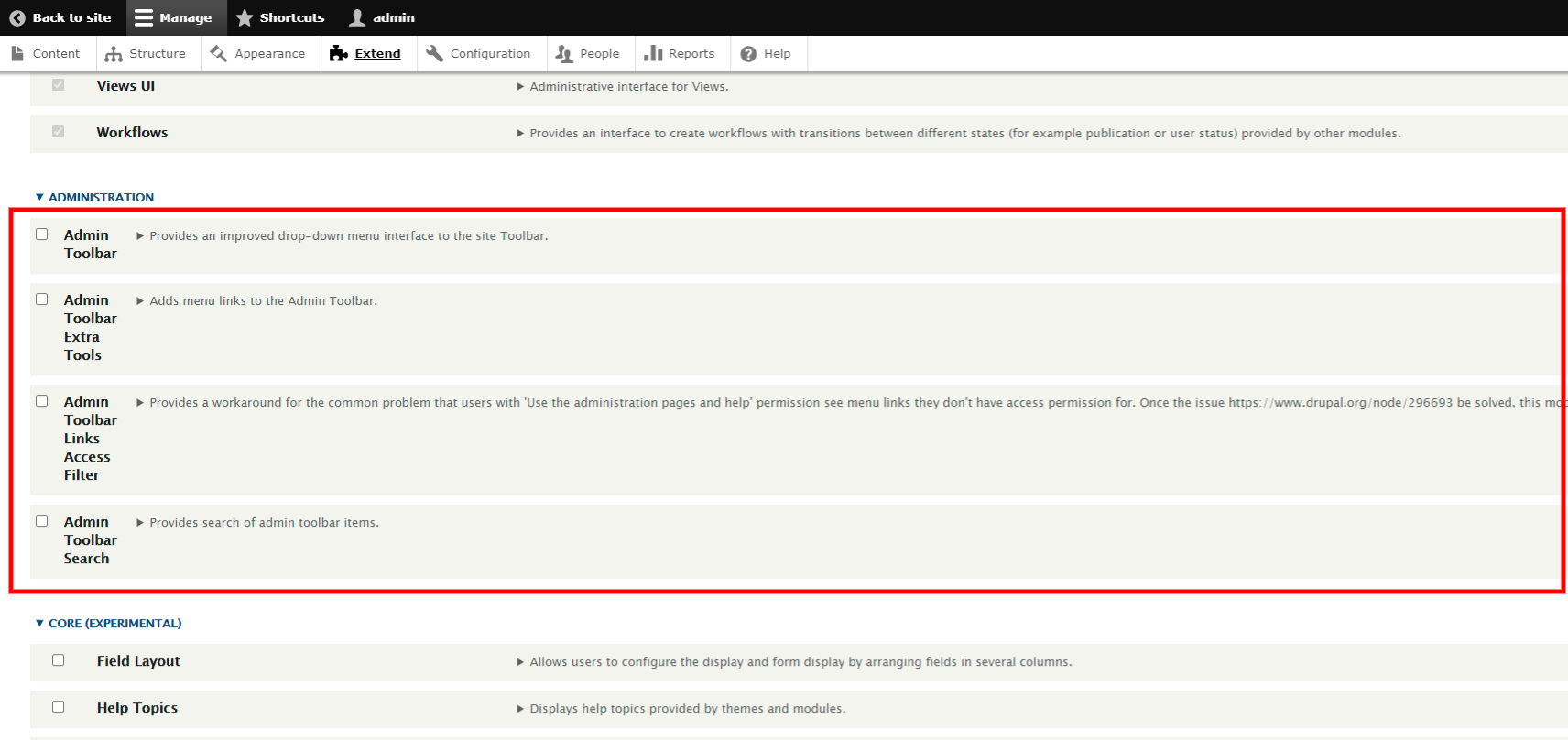This screenshot has width=1568, height=740.
Task: Collapse the Core (Experimental) section
Action: coord(108,623)
